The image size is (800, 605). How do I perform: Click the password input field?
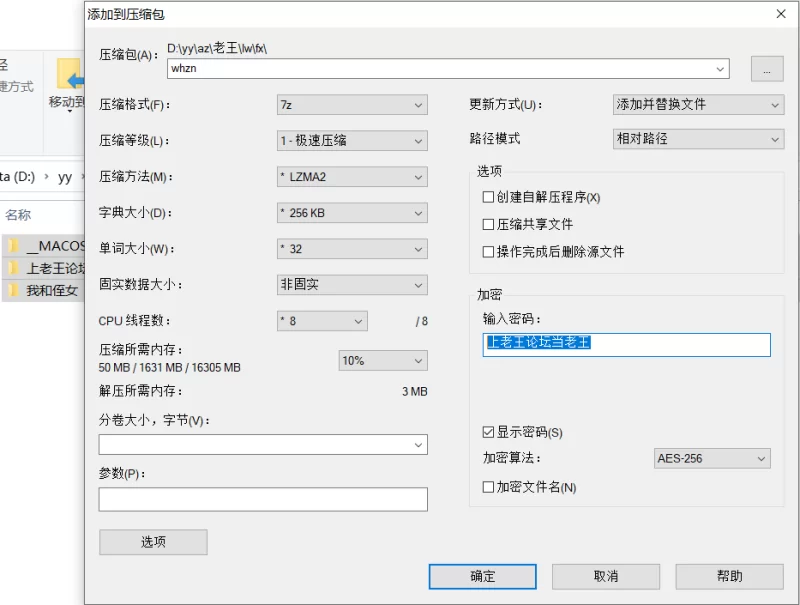(626, 344)
